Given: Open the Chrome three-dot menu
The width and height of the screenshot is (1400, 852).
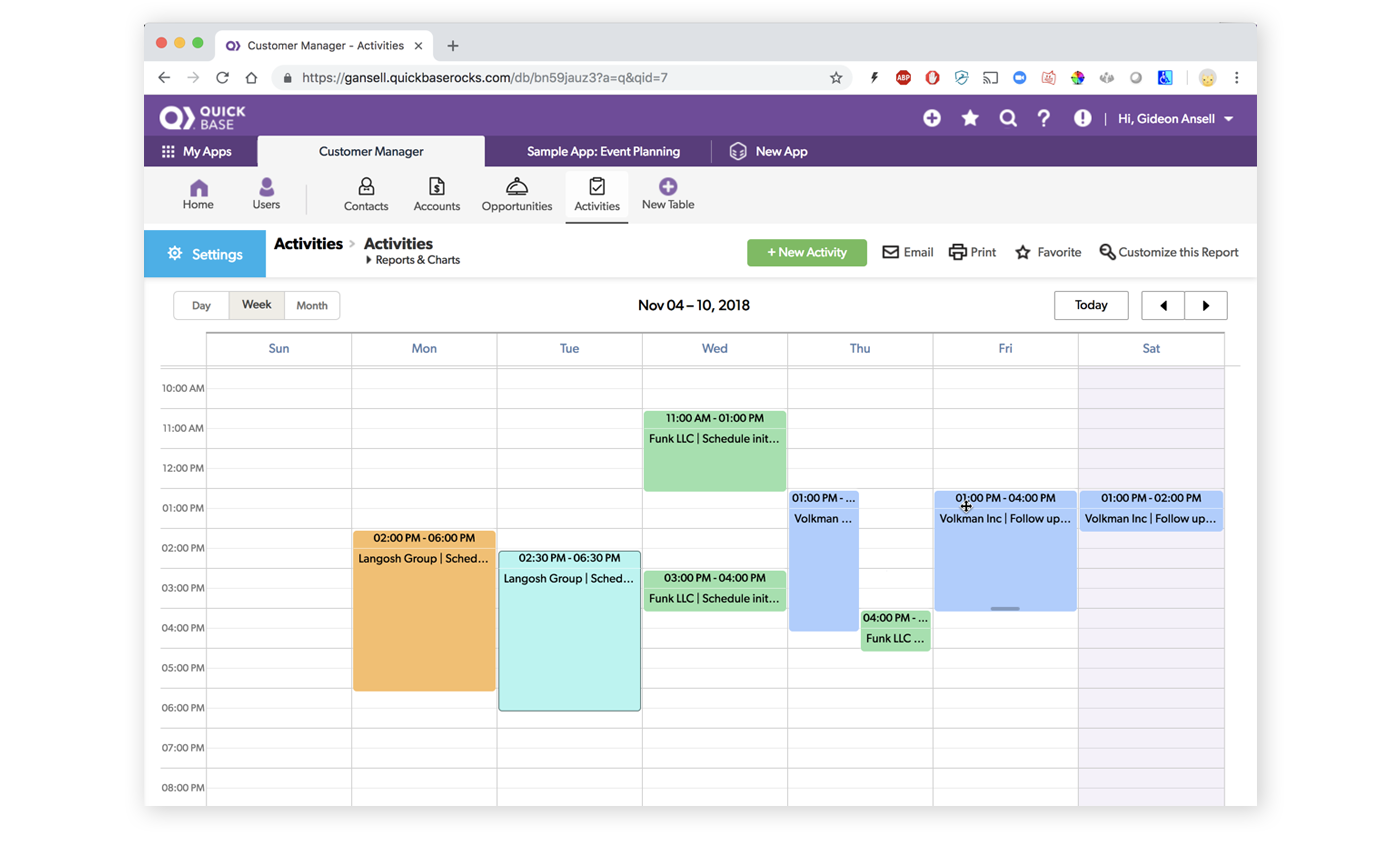Looking at the screenshot, I should (1236, 77).
